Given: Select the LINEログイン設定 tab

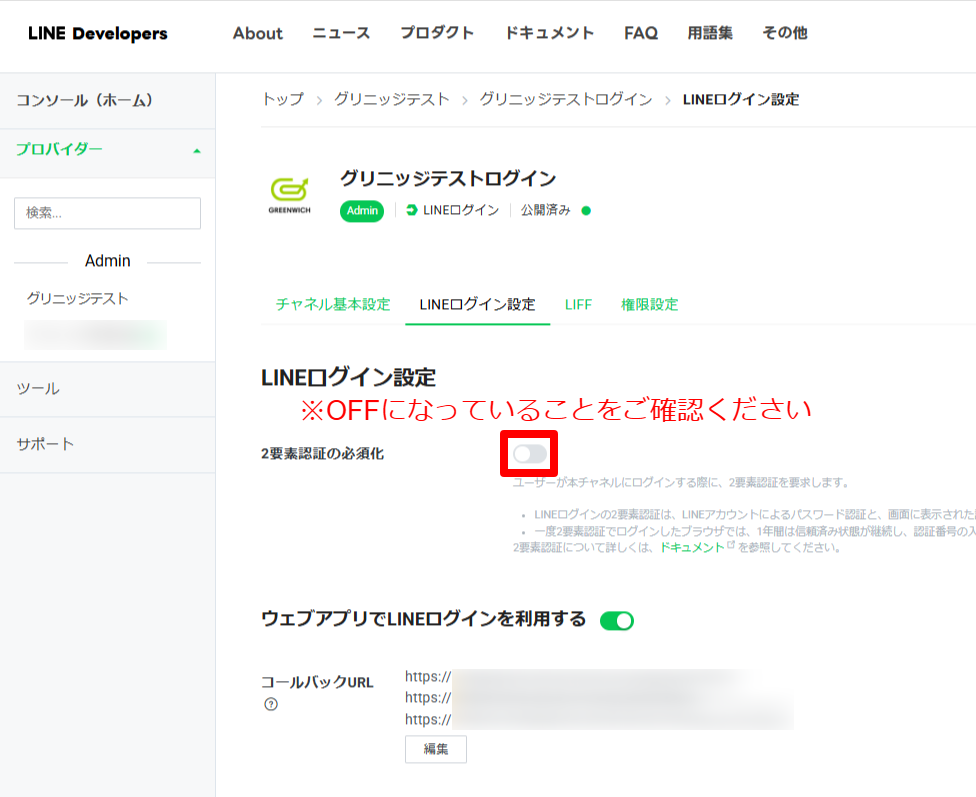Looking at the screenshot, I should [x=477, y=304].
